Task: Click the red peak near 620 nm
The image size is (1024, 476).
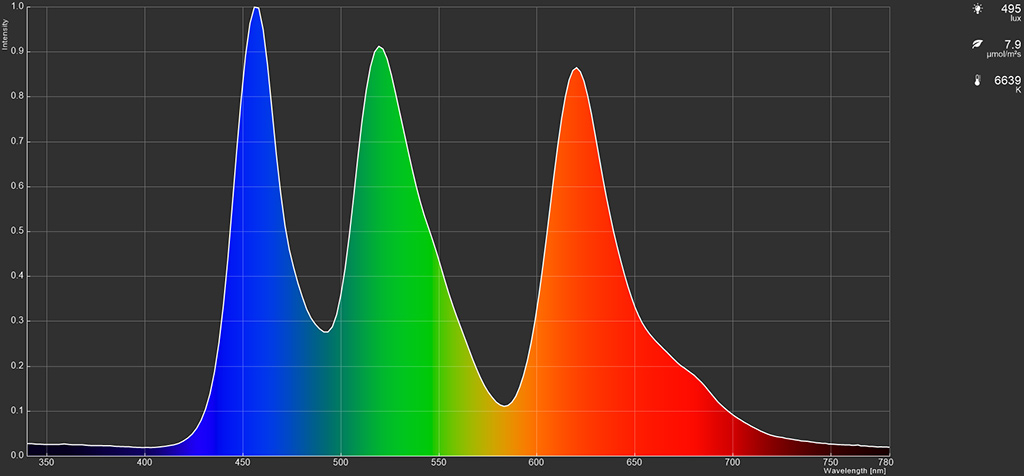Action: pos(575,68)
